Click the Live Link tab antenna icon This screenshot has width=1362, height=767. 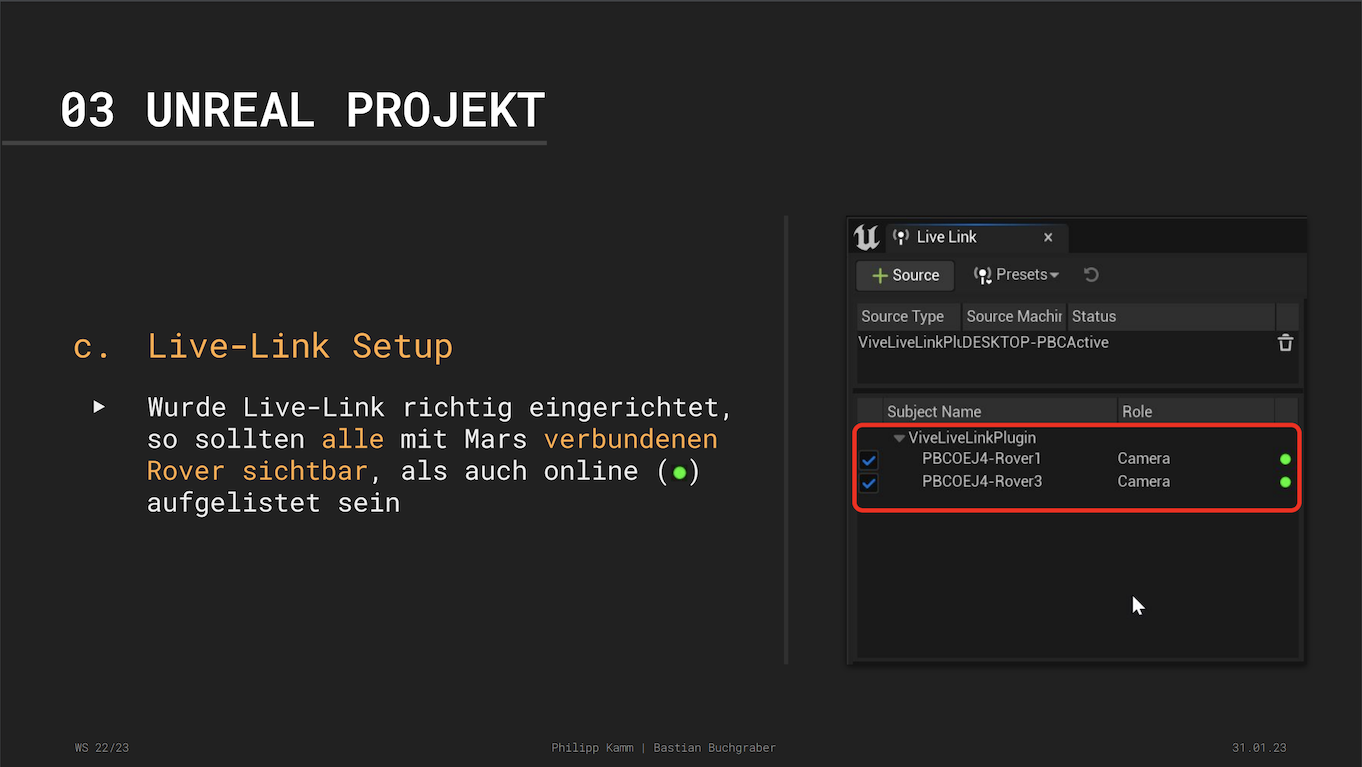click(x=901, y=238)
